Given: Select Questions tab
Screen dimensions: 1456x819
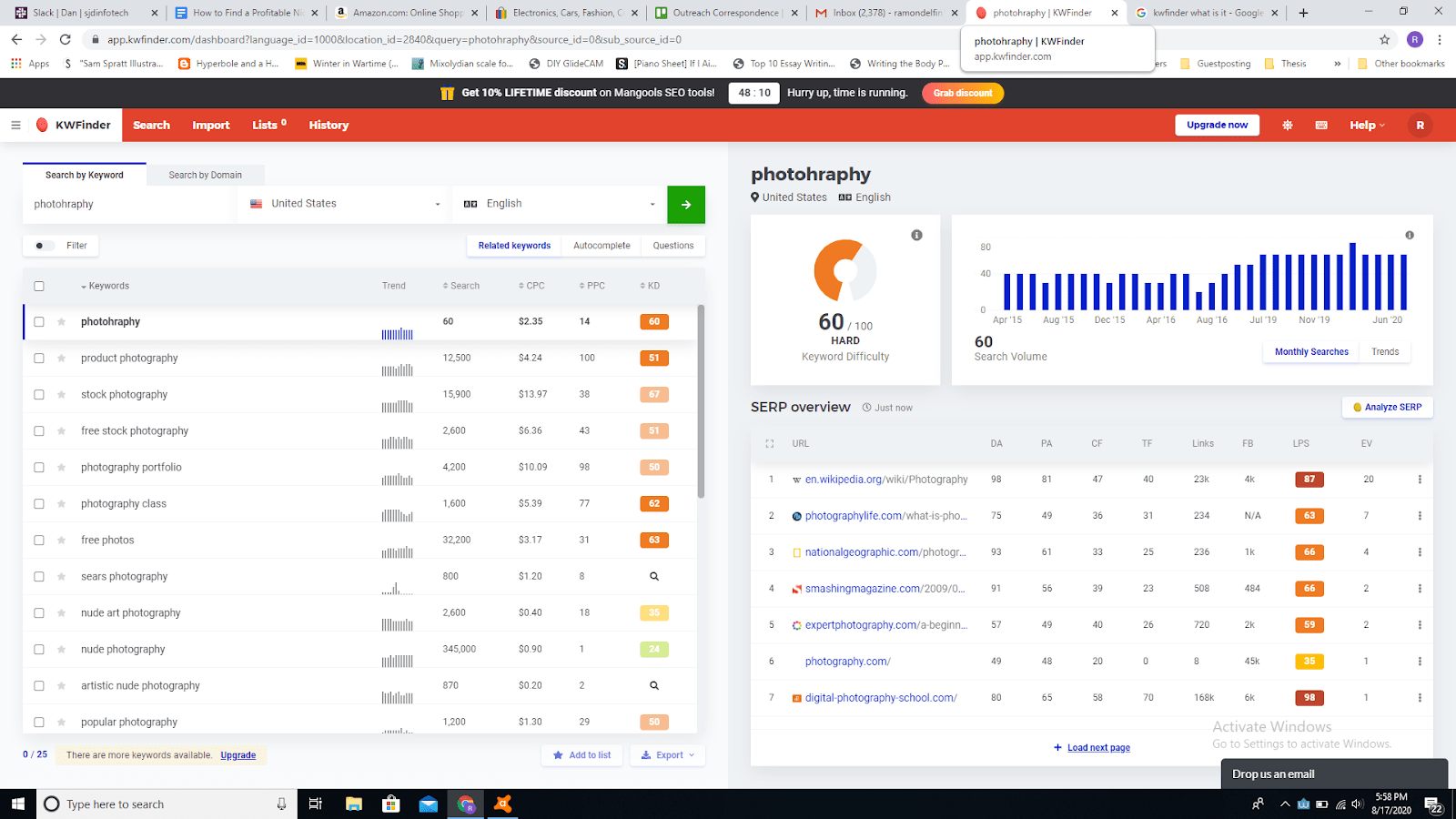Looking at the screenshot, I should click(673, 246).
